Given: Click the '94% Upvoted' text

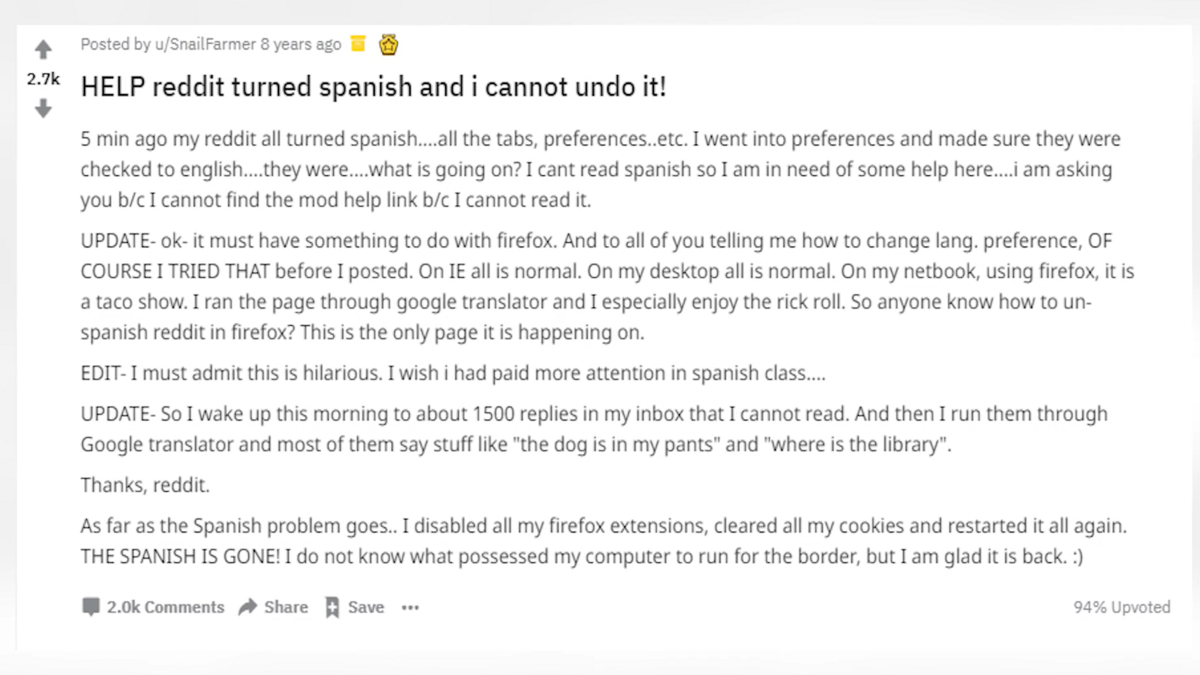Looking at the screenshot, I should coord(1122,606).
